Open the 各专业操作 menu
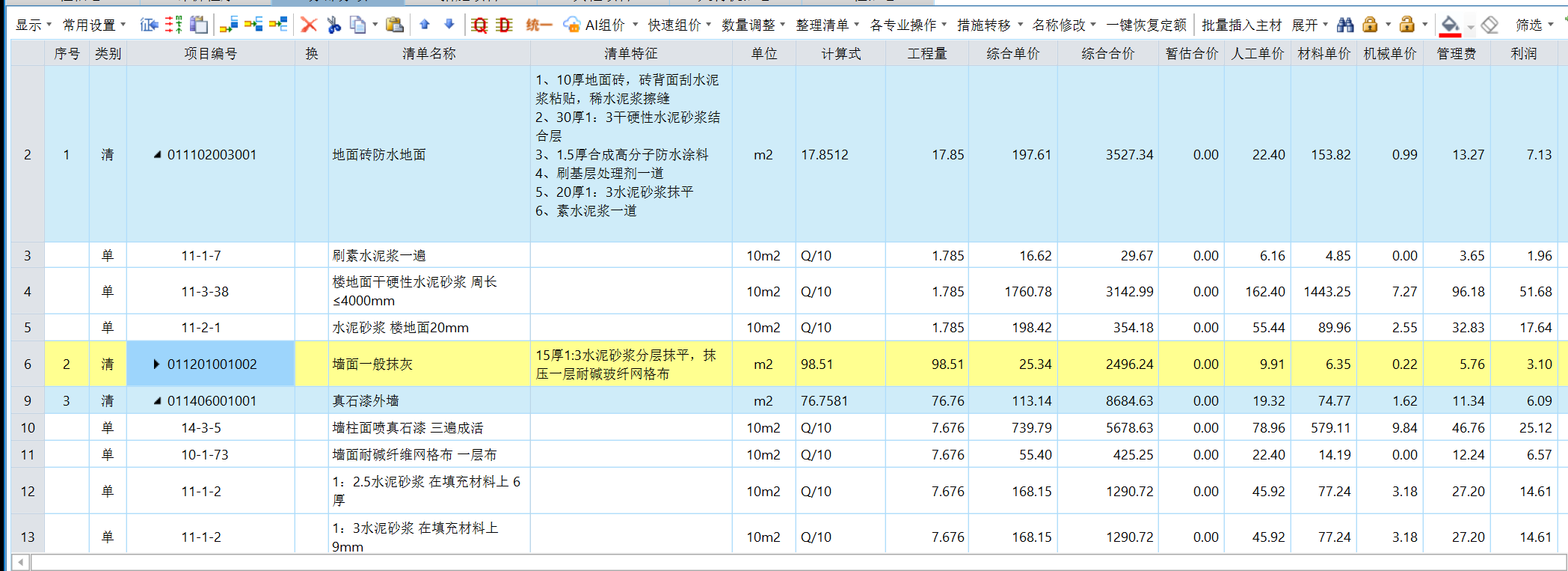This screenshot has height=571, width=1568. [908, 25]
